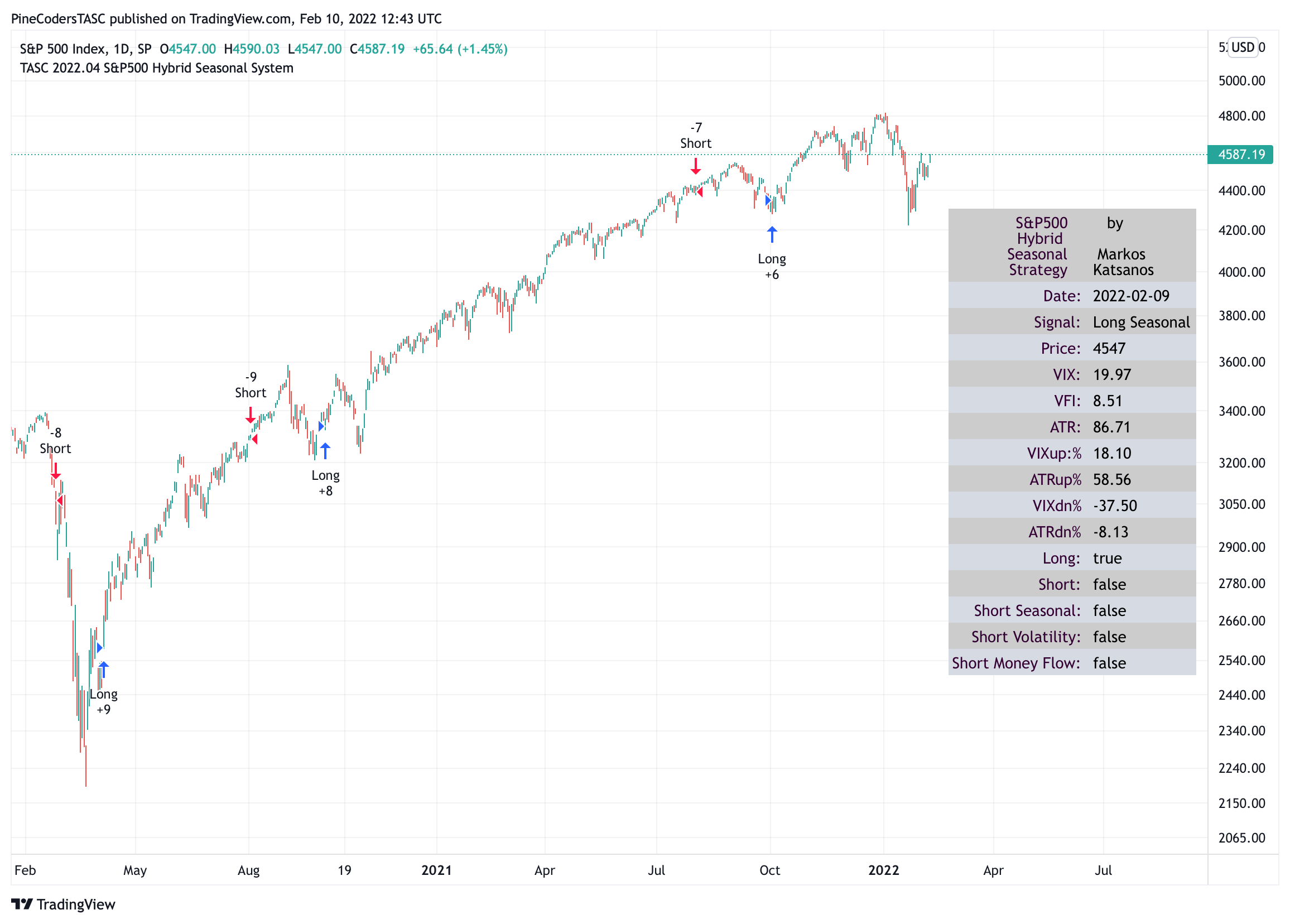The height and width of the screenshot is (924, 1290).
Task: Click the blue 'Long +9' arrow marker
Action: 104,670
